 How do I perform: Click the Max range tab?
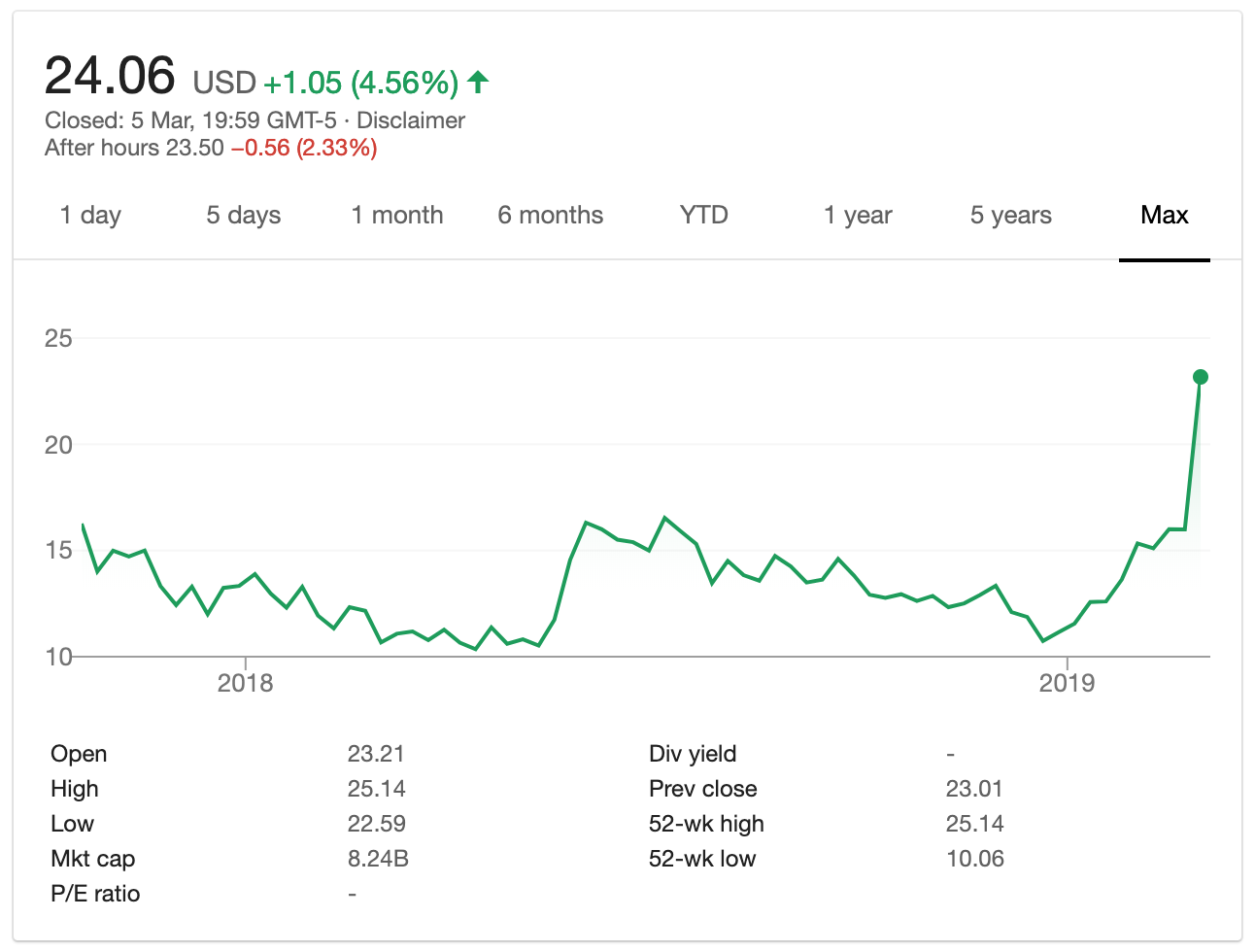(1164, 215)
